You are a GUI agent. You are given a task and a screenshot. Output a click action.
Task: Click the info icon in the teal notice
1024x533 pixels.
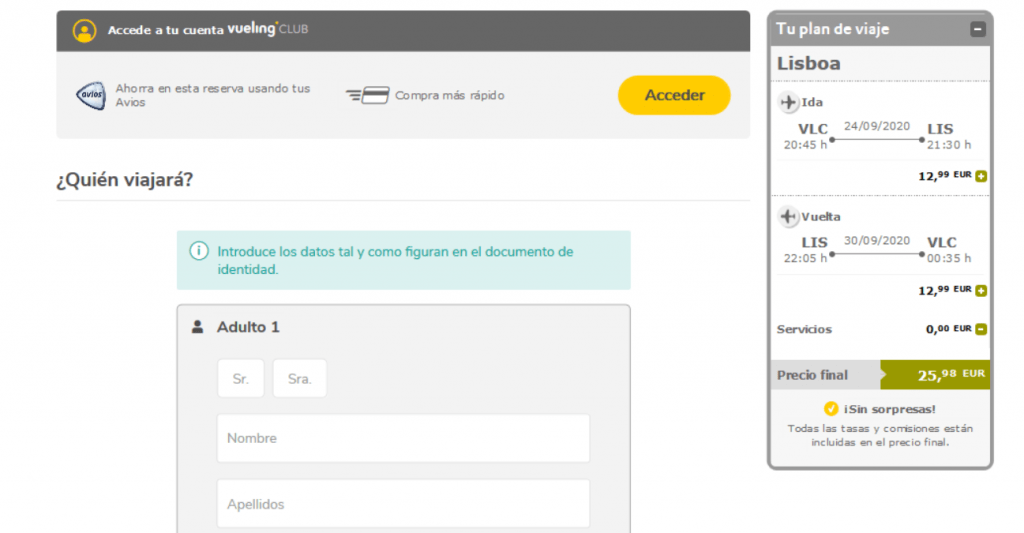click(199, 251)
